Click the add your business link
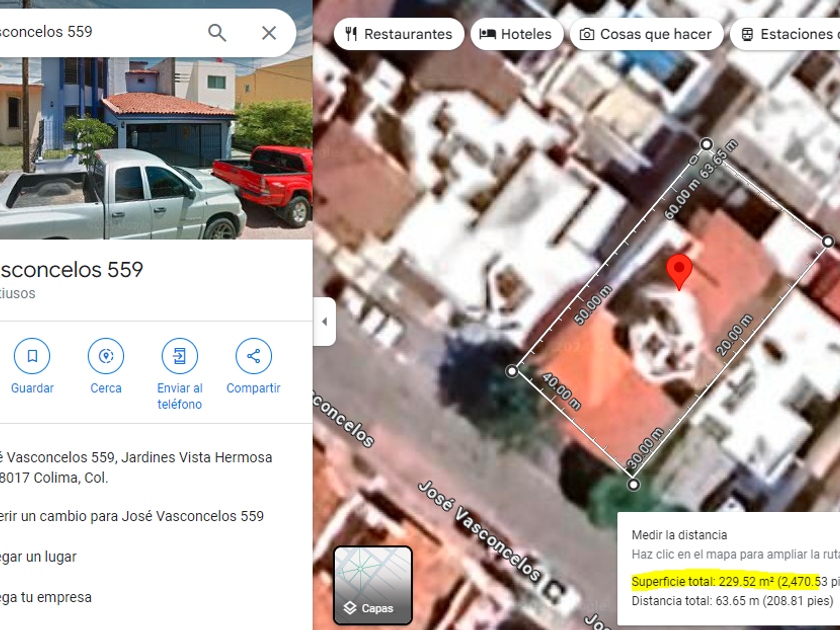This screenshot has height=630, width=840. (46, 597)
